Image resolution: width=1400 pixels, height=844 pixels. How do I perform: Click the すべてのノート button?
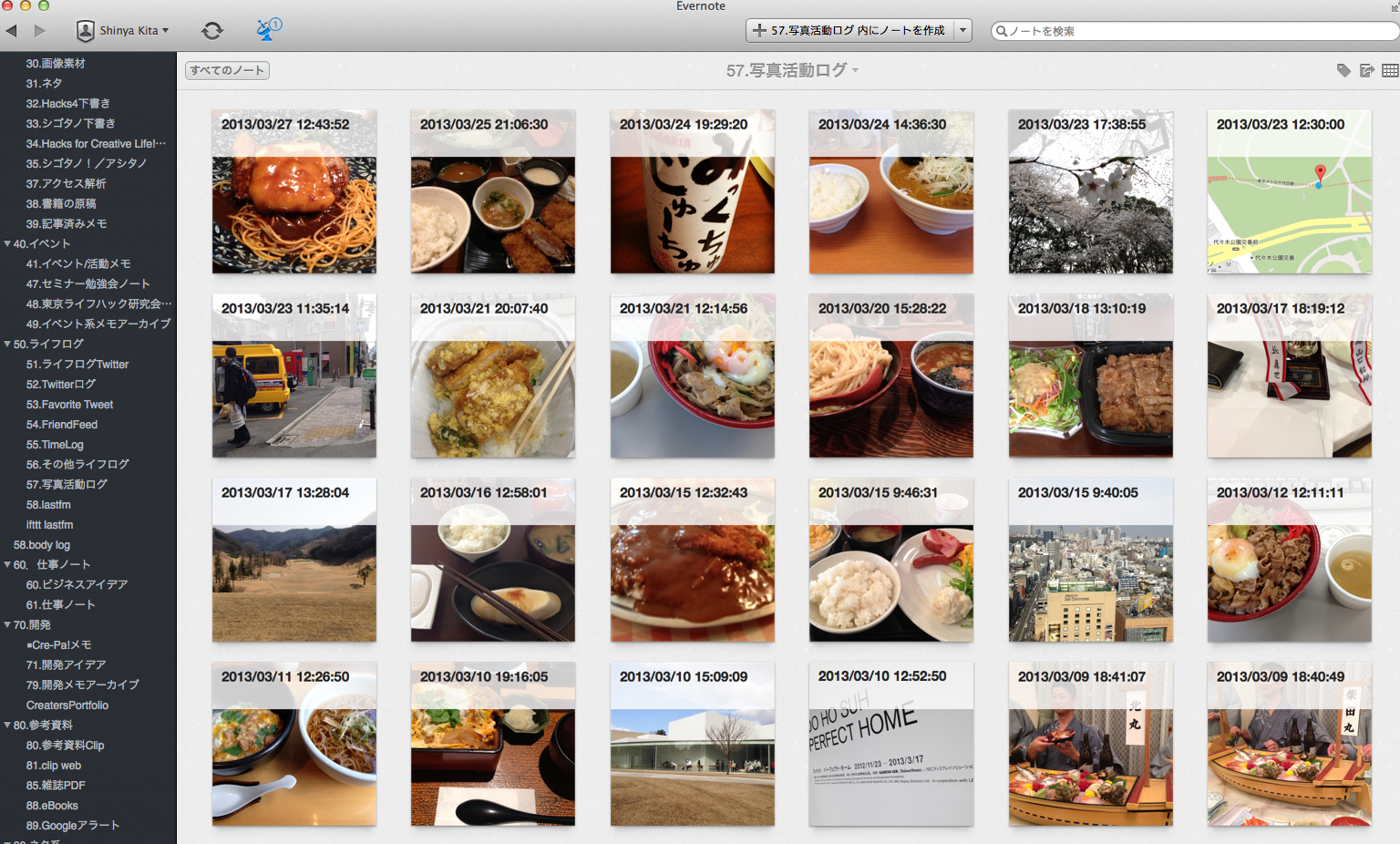tap(227, 70)
